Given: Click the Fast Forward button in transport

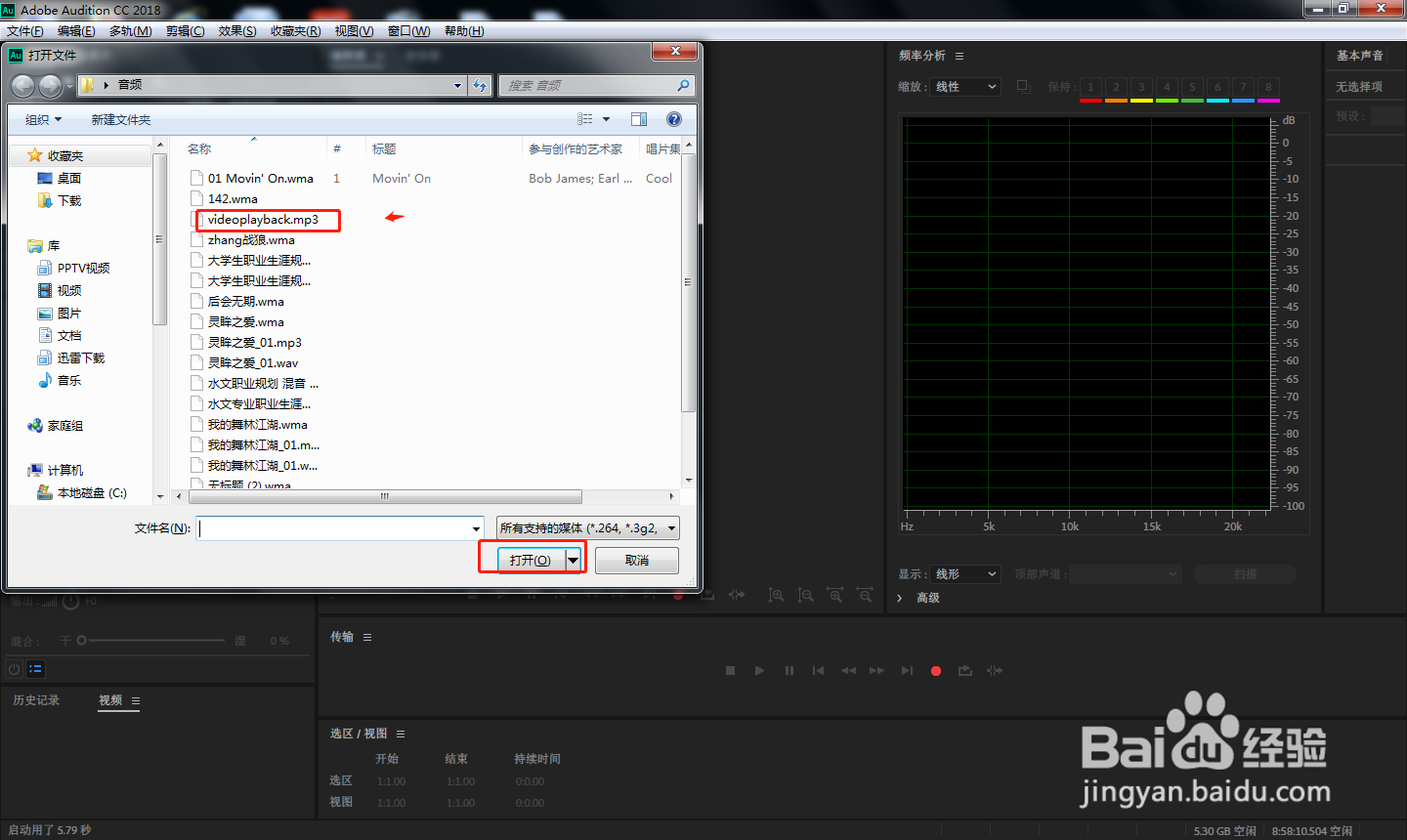Looking at the screenshot, I should pyautogui.click(x=877, y=671).
